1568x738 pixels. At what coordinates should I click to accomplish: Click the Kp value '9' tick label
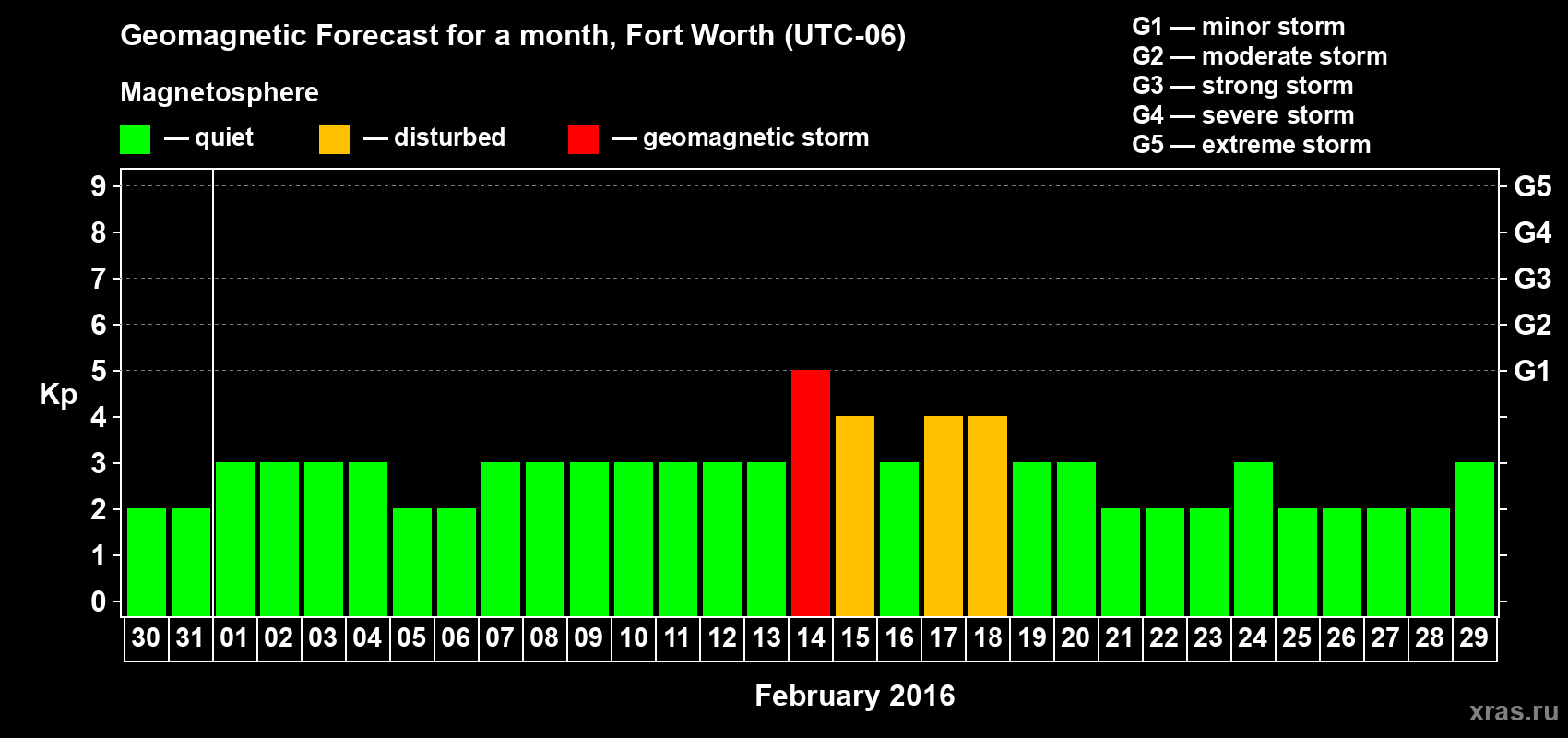point(99,186)
